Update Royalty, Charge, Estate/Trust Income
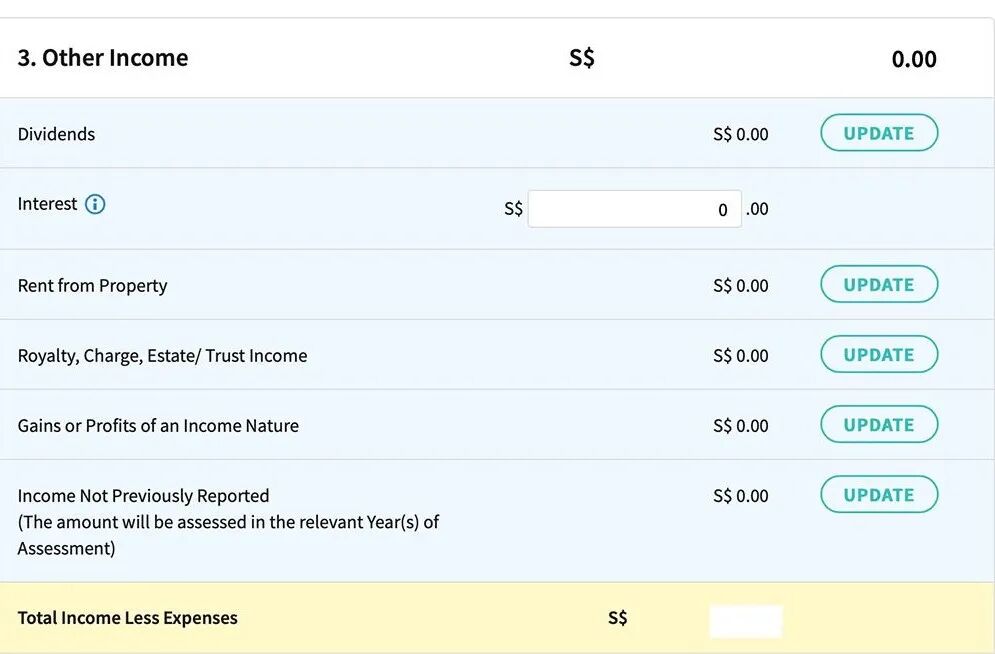 [879, 355]
